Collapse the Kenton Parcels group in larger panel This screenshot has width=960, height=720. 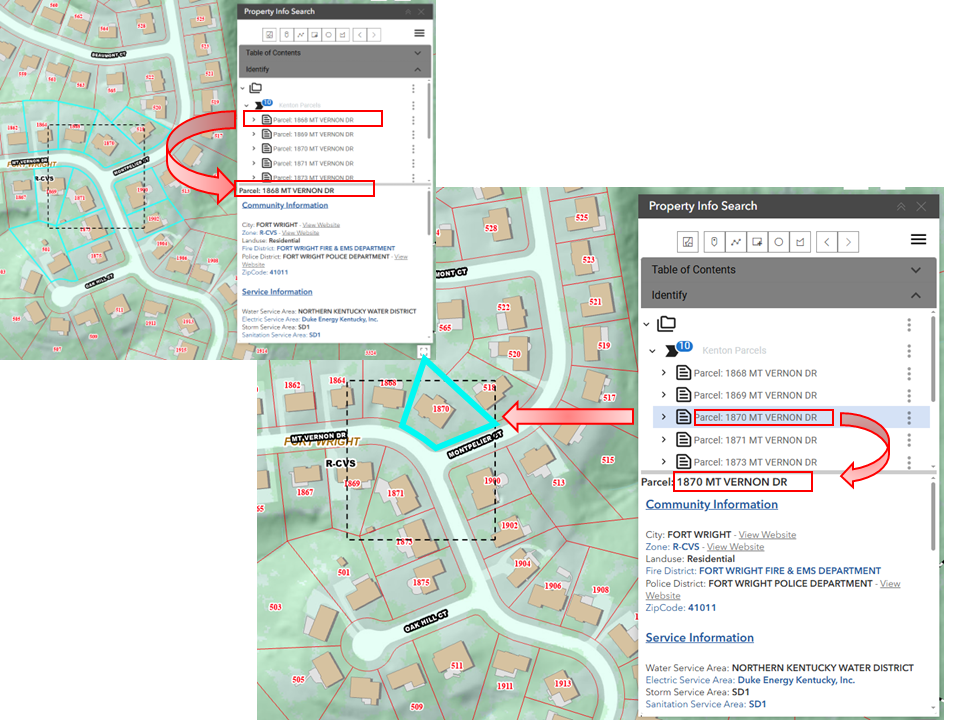click(x=653, y=351)
